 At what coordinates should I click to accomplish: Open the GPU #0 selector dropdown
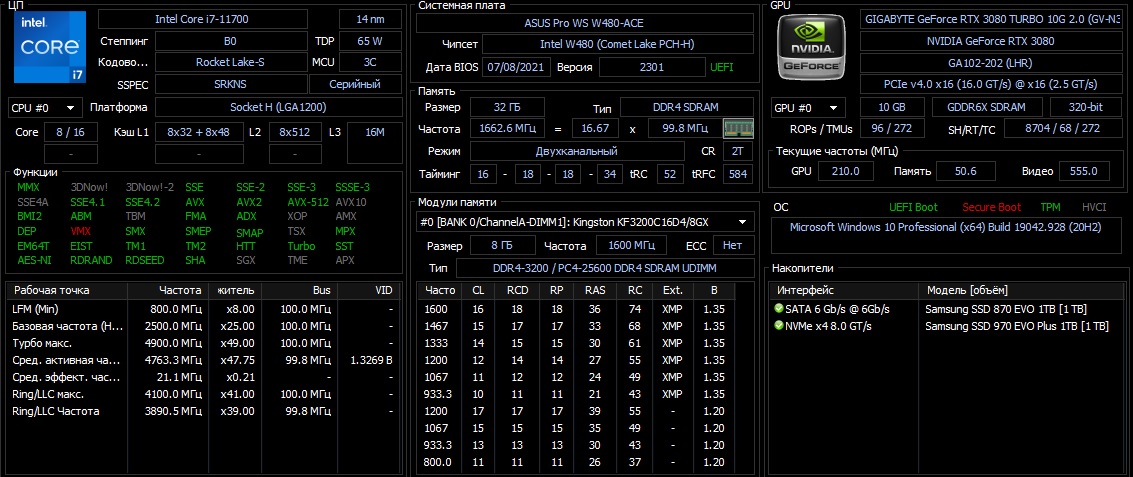(807, 108)
